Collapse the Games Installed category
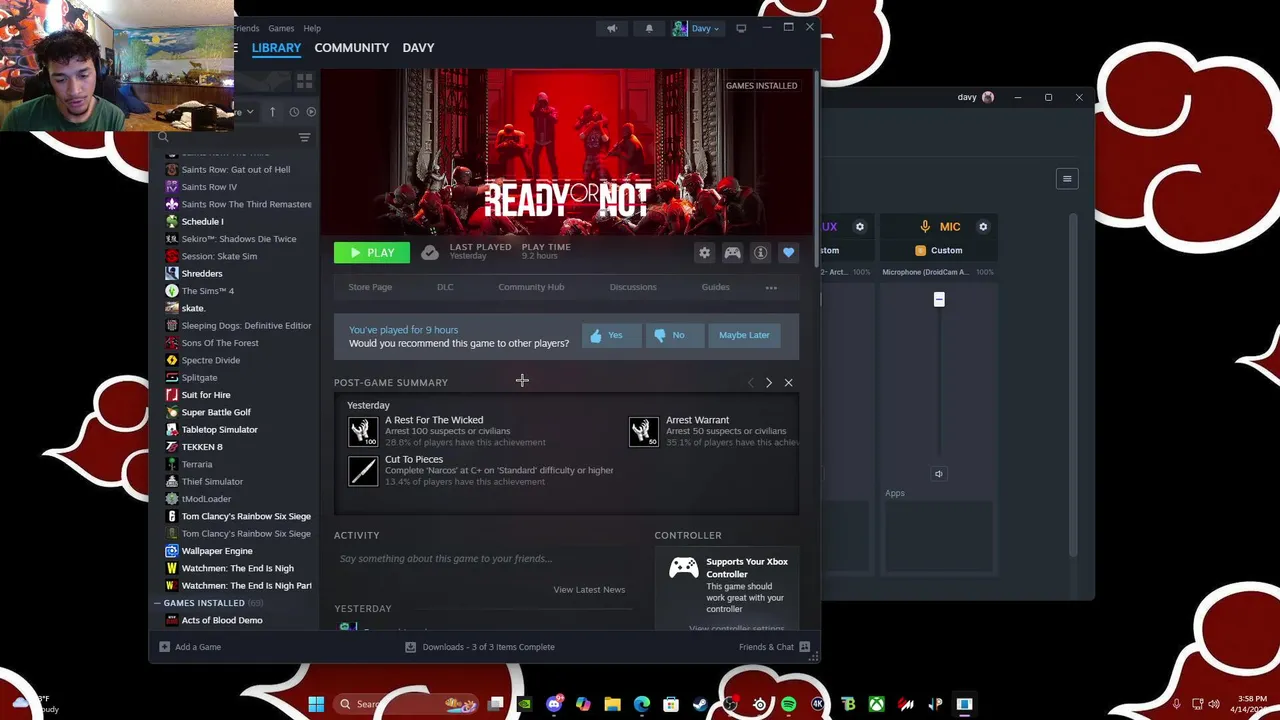 pos(157,603)
